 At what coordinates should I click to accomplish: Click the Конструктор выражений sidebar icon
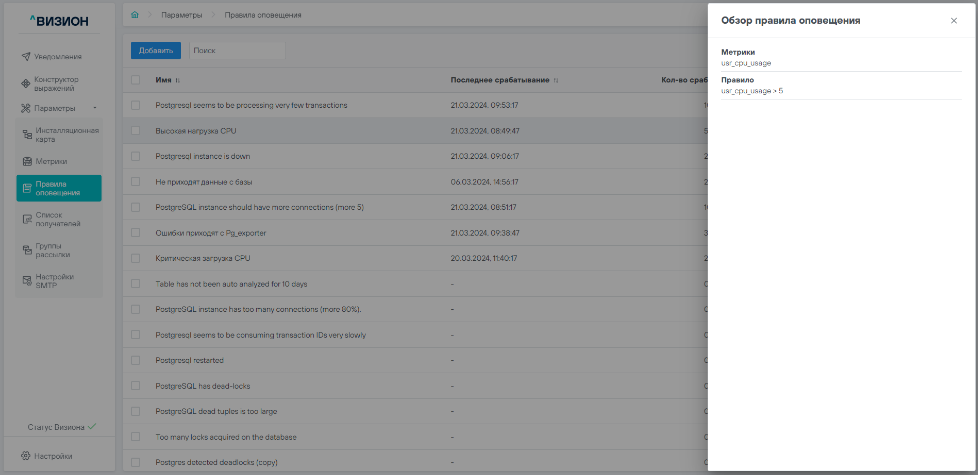click(26, 83)
